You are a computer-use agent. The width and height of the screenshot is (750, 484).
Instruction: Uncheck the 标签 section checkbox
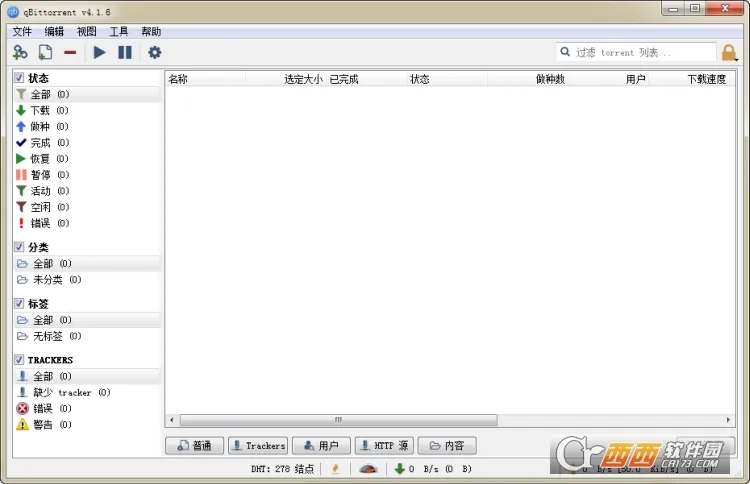pyautogui.click(x=19, y=303)
